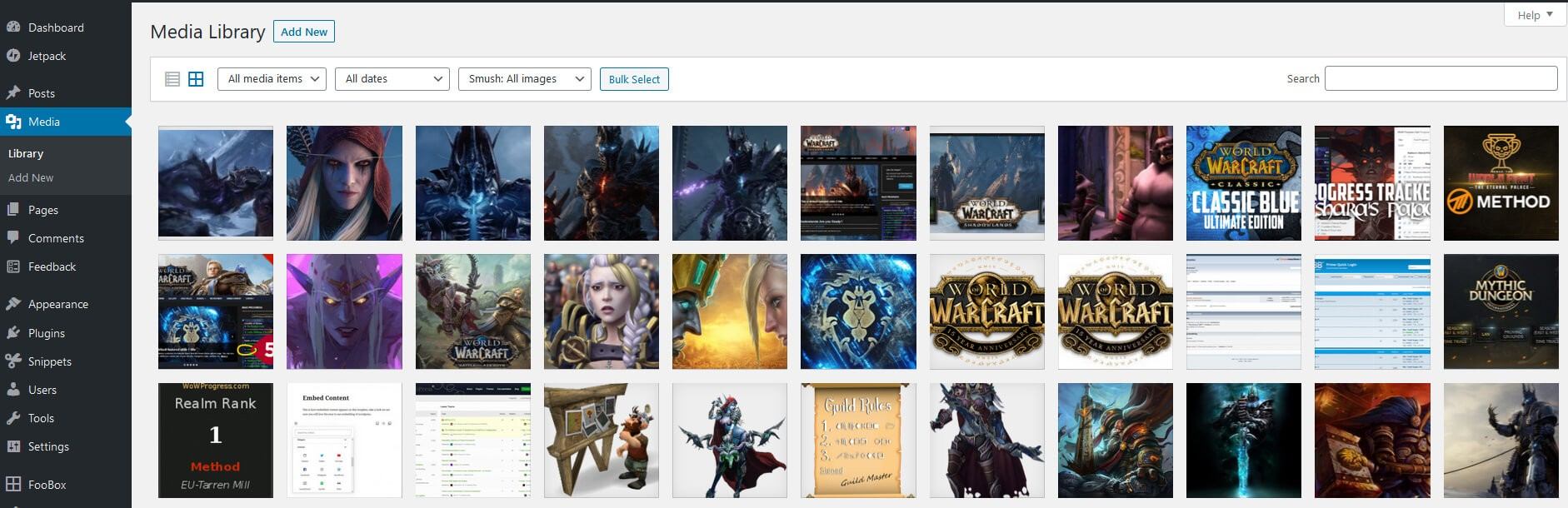The image size is (1568, 508).
Task: Open the gnome at notice board thumbnail
Action: click(602, 441)
